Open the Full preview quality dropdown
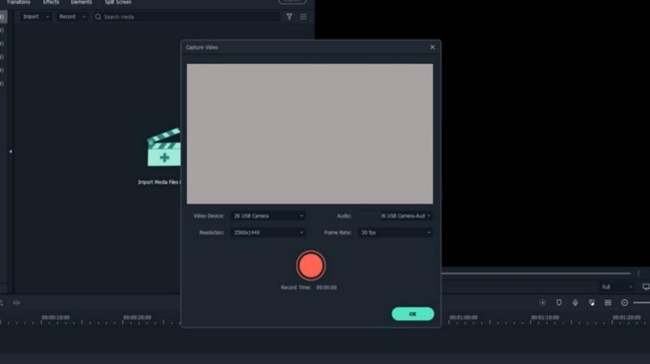 pyautogui.click(x=617, y=287)
